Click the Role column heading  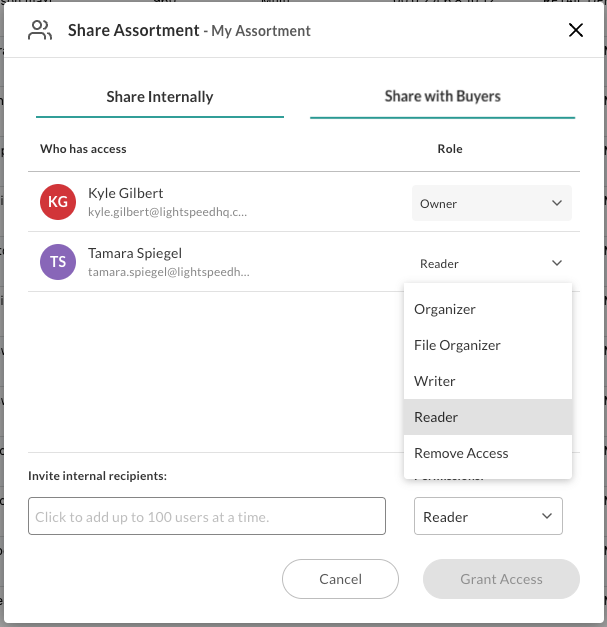pyautogui.click(x=450, y=149)
